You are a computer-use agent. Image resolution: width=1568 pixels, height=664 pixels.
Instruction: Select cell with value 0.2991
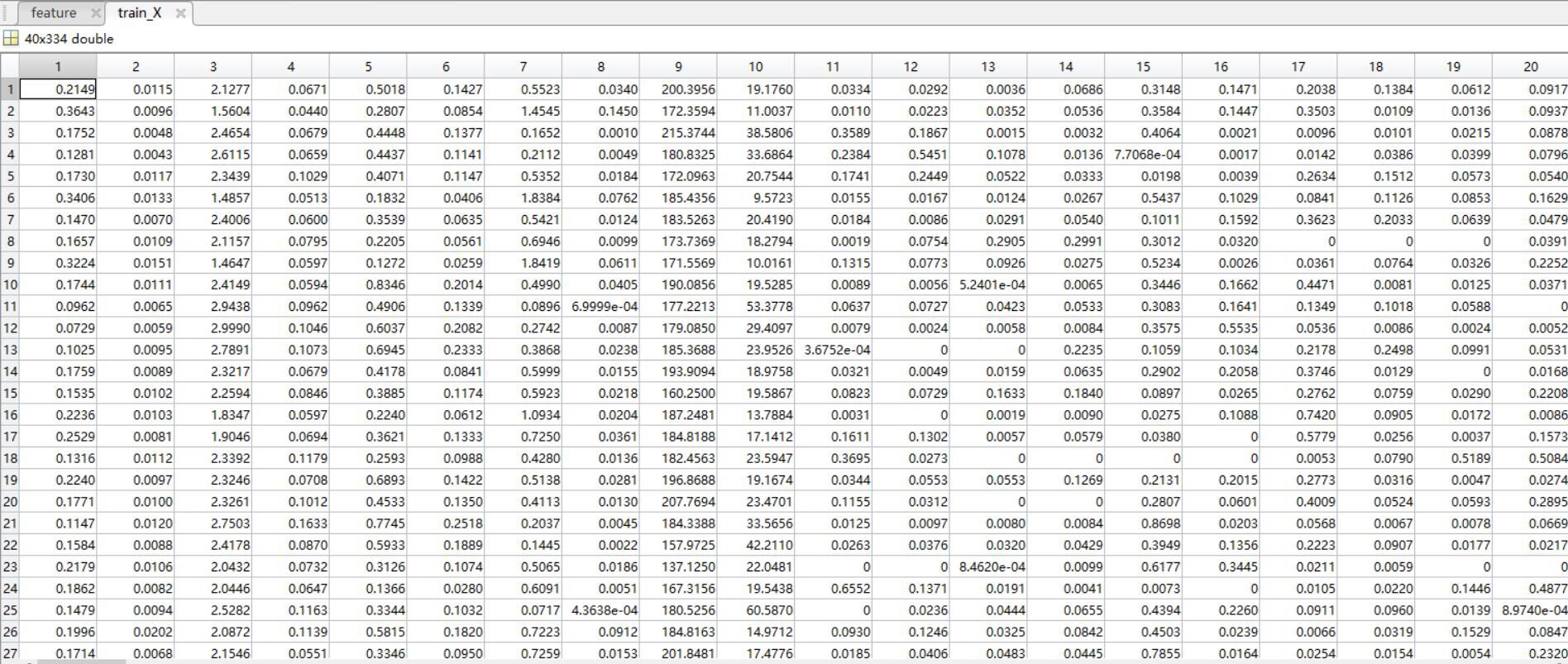[1066, 241]
